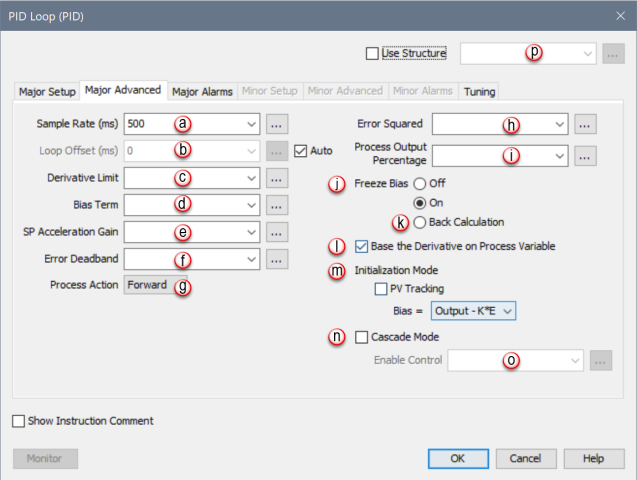
Task: Click into the Derivative Limit input field
Action: tap(180, 178)
